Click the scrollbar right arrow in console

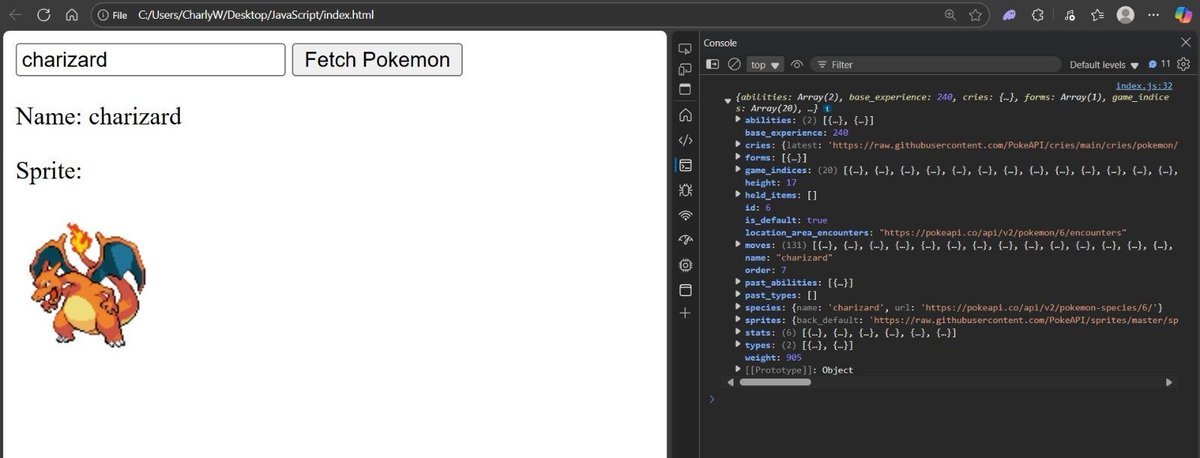[1169, 382]
